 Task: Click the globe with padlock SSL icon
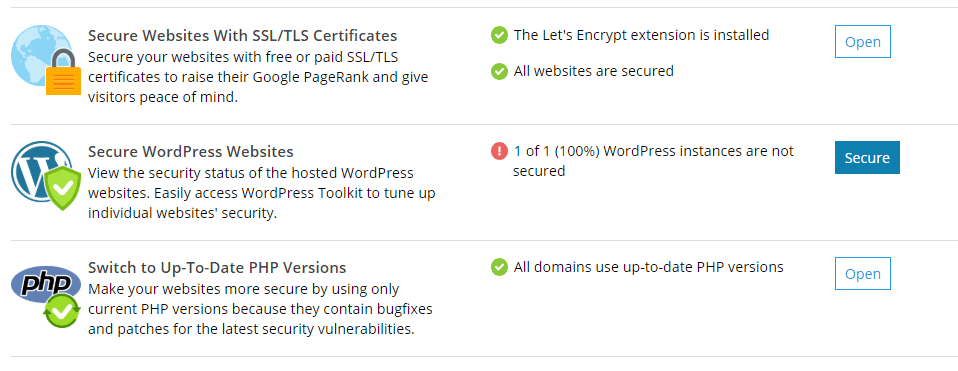tap(46, 60)
